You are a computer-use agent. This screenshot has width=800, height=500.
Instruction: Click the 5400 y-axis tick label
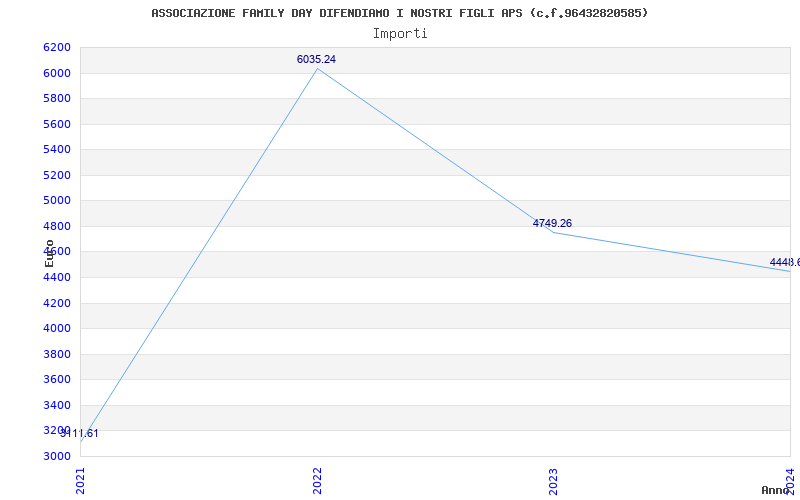pyautogui.click(x=57, y=149)
